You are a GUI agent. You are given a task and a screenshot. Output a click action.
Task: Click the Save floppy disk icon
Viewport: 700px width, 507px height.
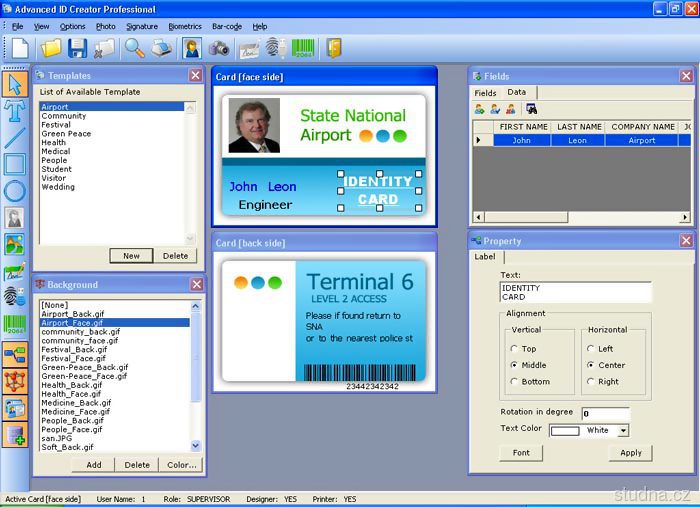tap(77, 48)
